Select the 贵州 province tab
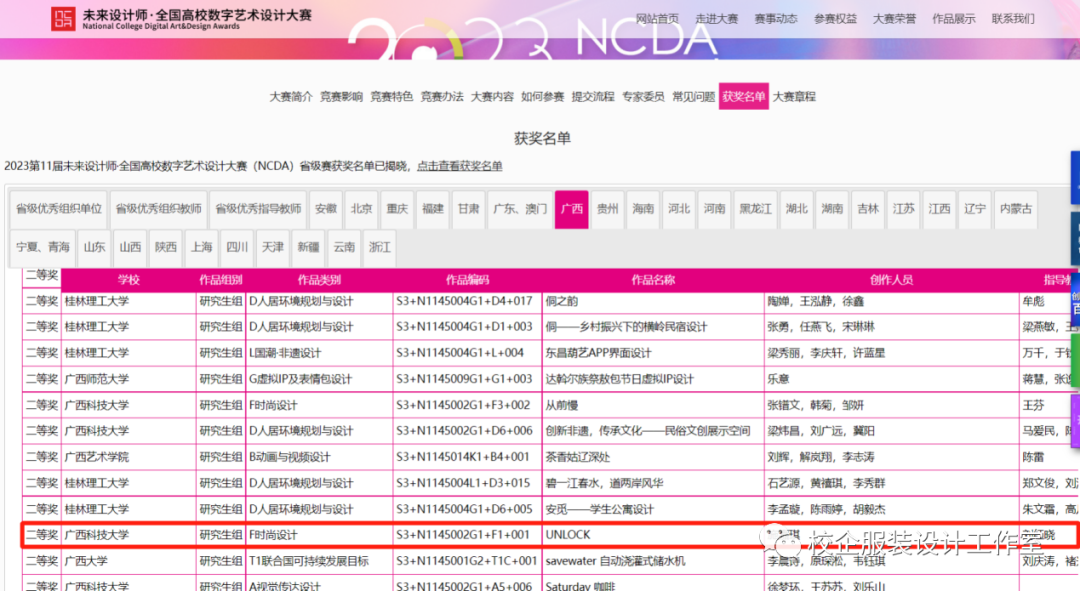Screen dimensions: 1080x591 click(x=608, y=209)
